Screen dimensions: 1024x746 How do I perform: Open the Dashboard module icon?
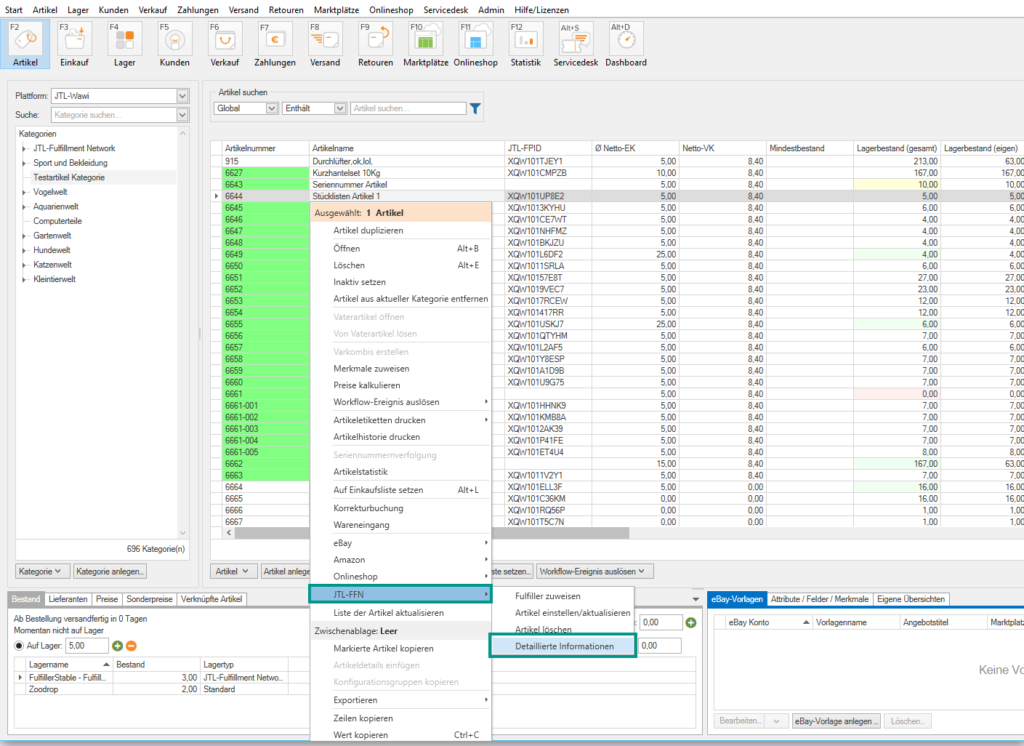625,42
